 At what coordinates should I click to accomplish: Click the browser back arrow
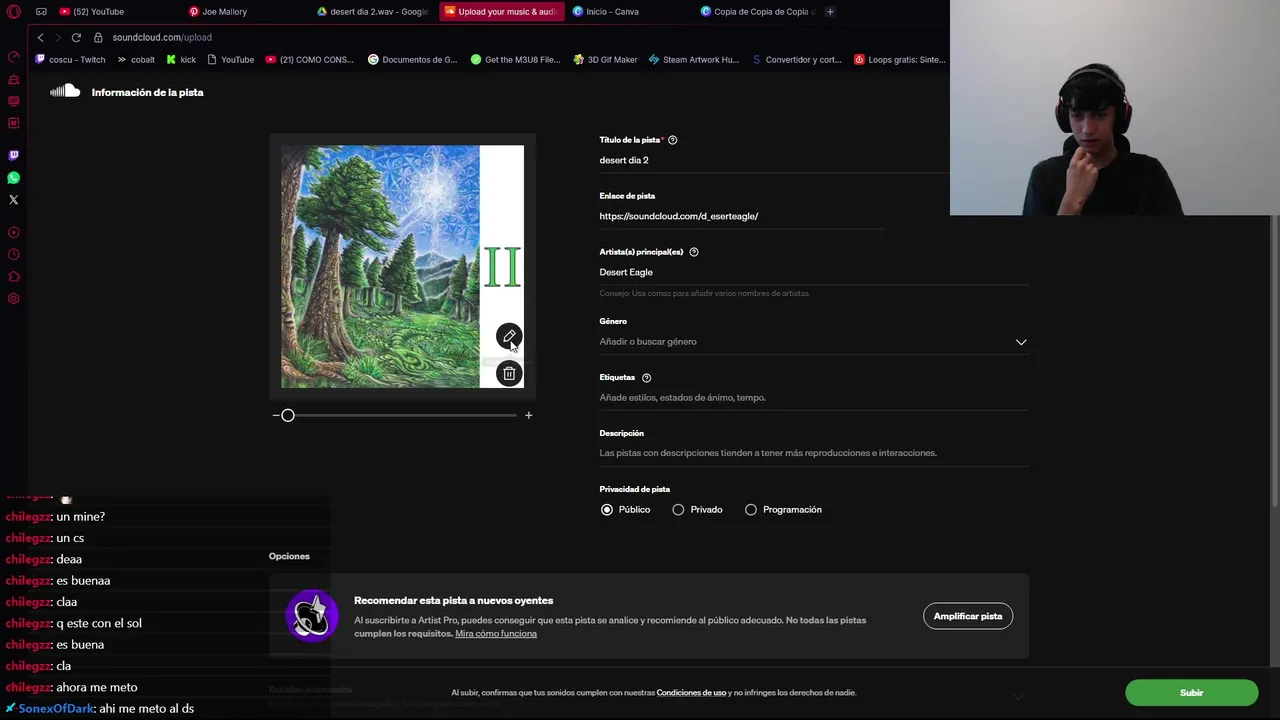point(40,37)
